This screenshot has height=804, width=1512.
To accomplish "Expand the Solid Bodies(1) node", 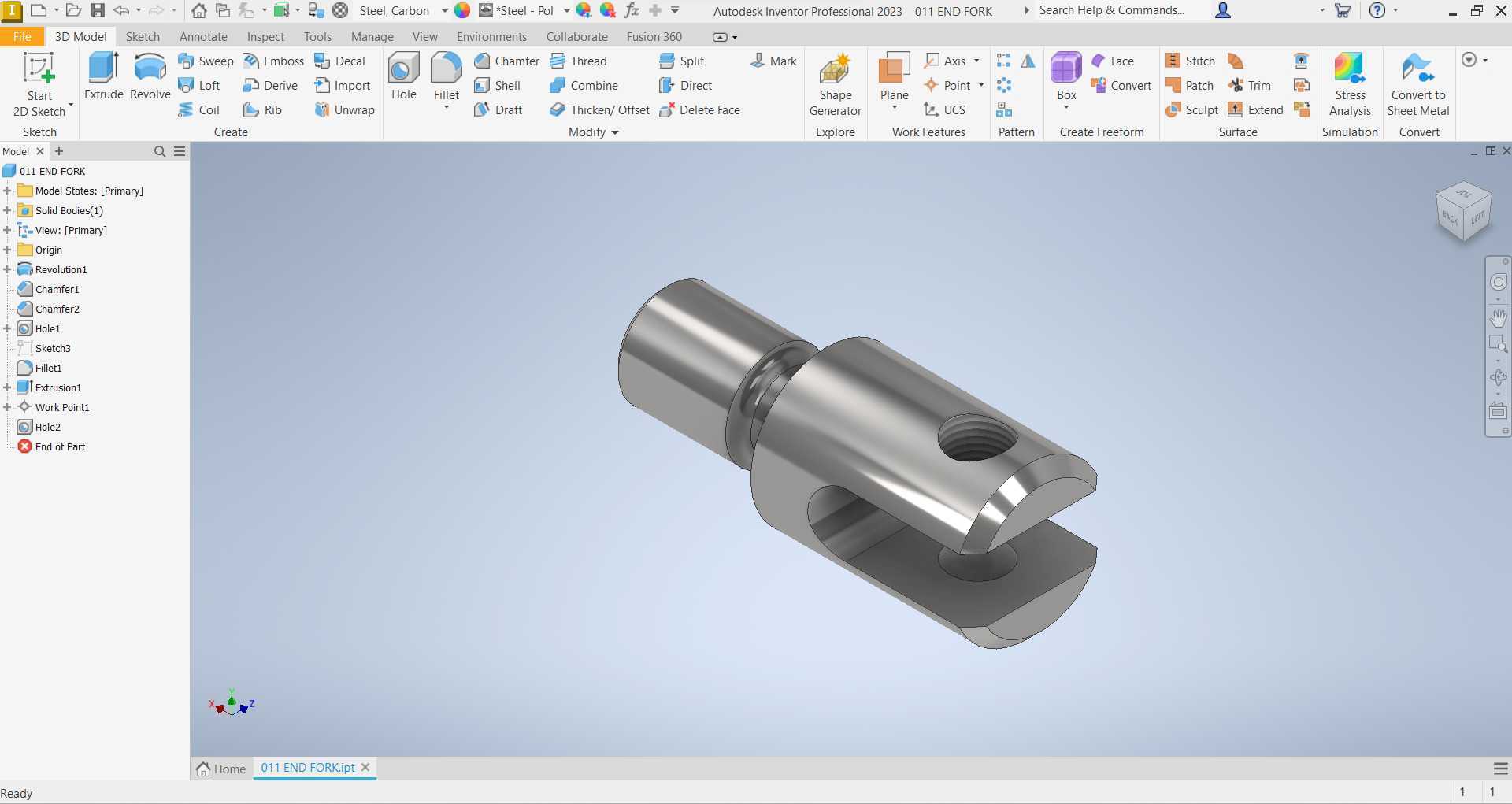I will tap(7, 210).
